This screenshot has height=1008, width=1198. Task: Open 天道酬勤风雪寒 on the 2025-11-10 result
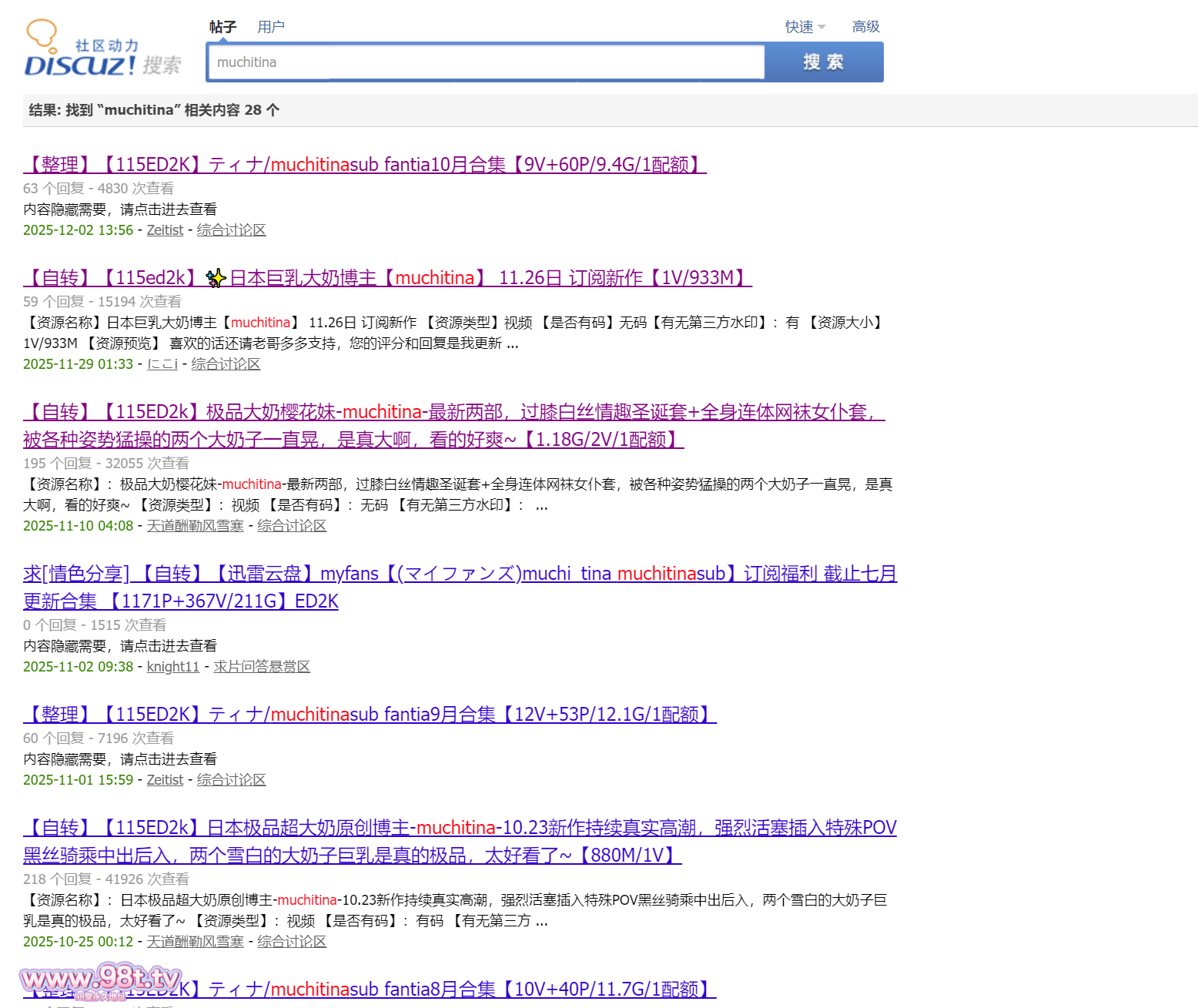click(195, 526)
